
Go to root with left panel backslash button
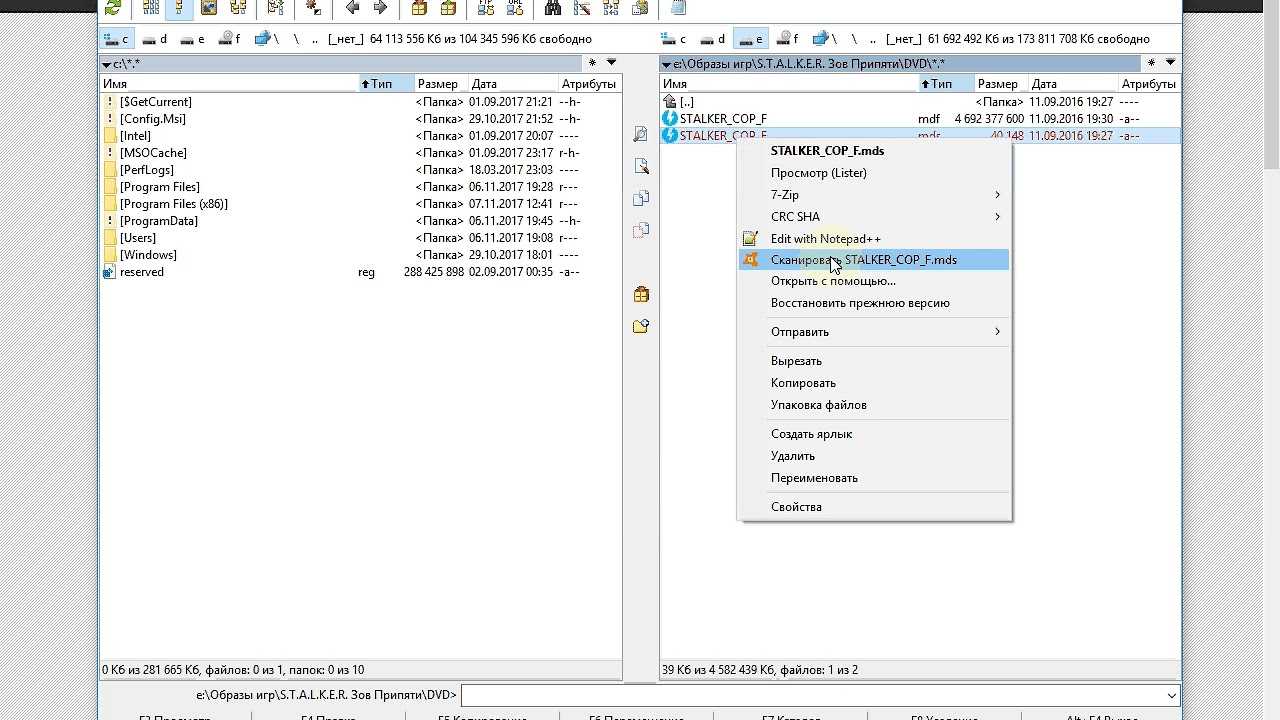(296, 39)
